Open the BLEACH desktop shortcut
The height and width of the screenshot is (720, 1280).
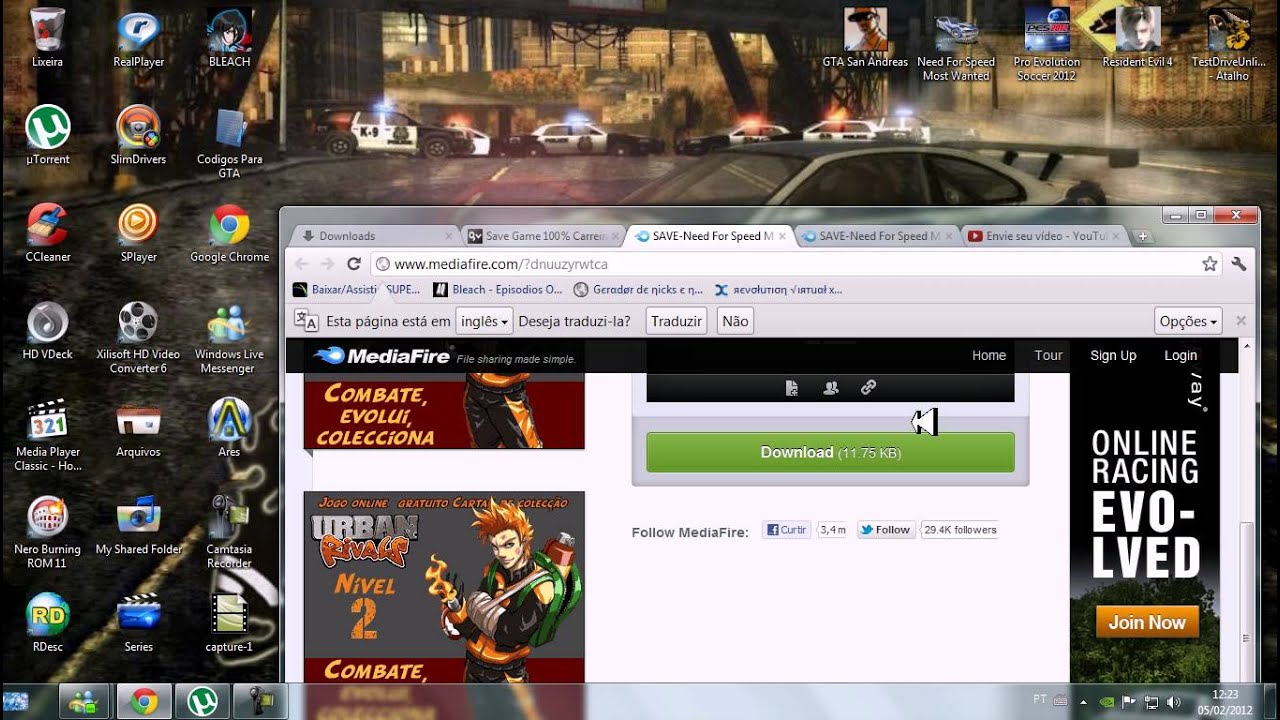[229, 38]
